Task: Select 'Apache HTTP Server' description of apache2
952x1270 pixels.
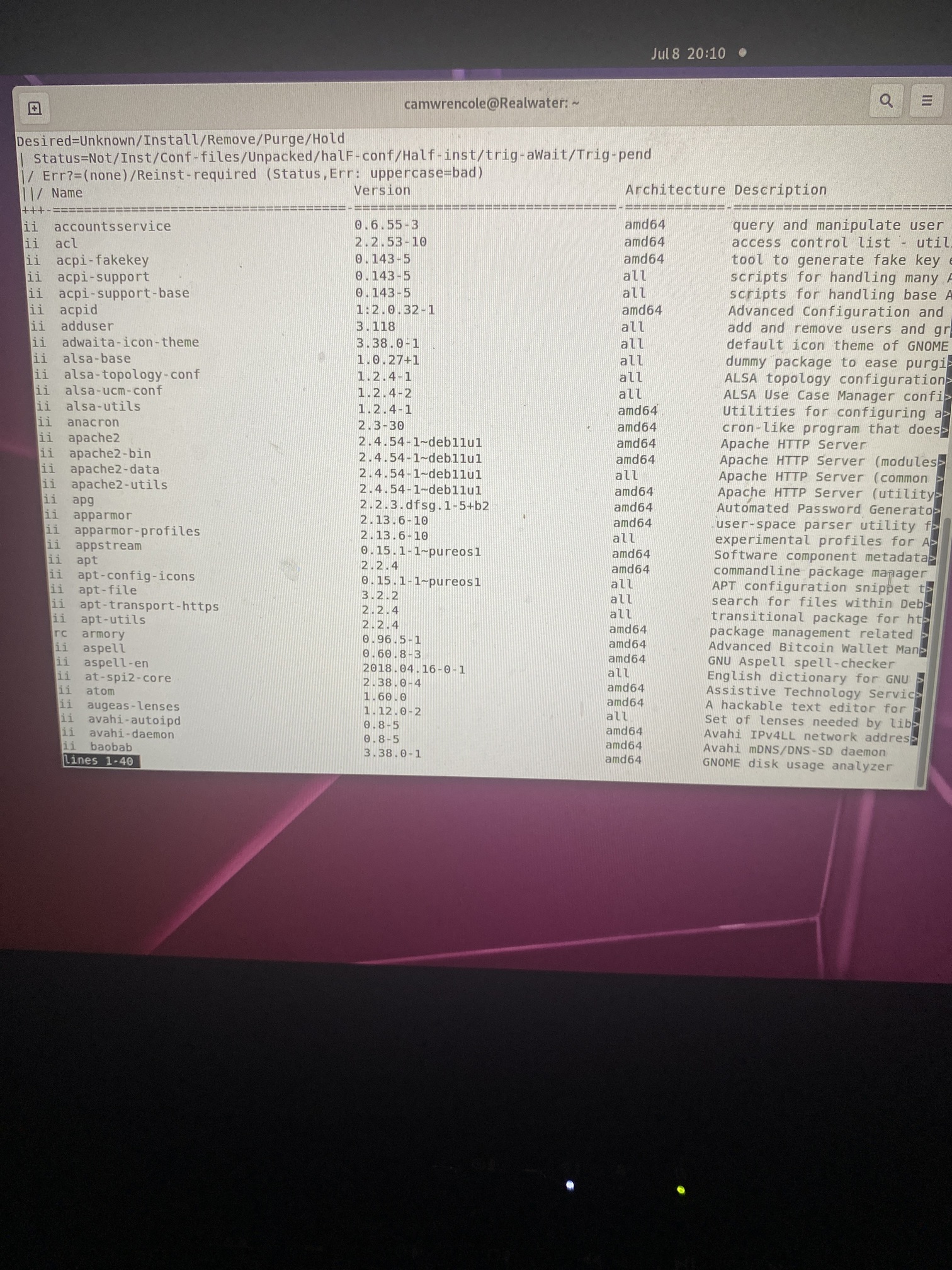Action: tap(794, 445)
